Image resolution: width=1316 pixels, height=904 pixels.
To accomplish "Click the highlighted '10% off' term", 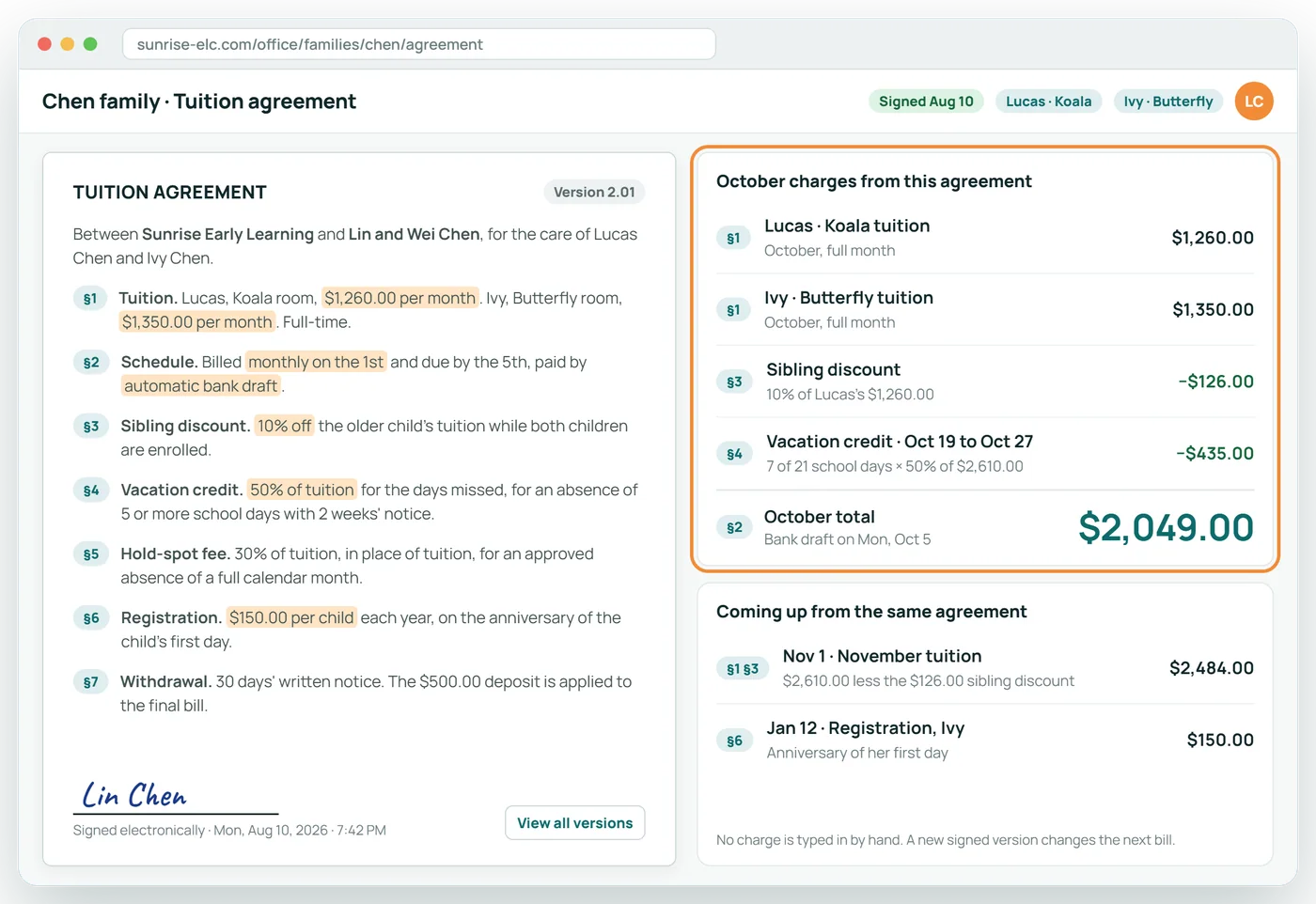I will (x=285, y=427).
